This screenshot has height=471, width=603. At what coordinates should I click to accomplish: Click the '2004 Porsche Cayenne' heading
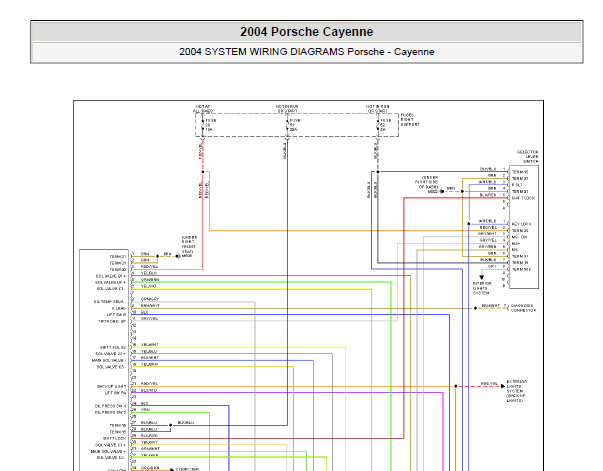(306, 32)
